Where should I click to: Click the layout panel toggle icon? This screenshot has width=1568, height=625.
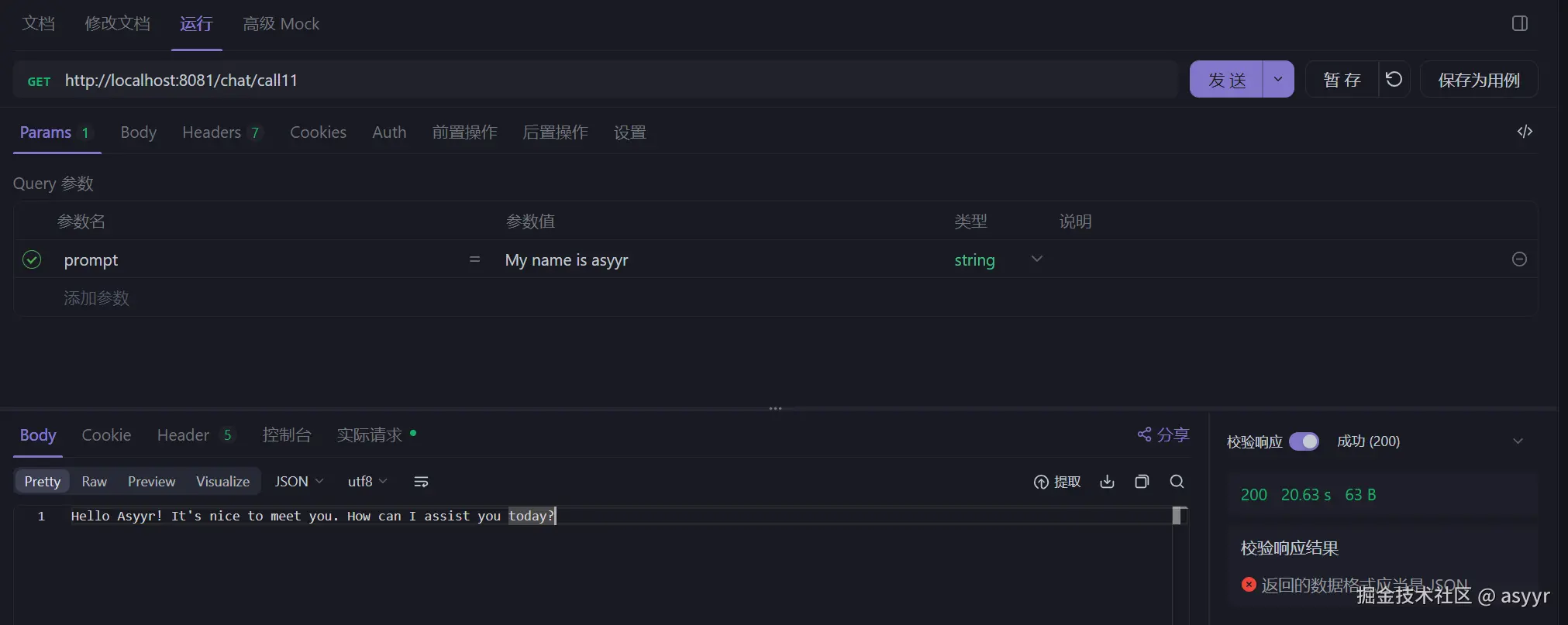[1519, 24]
